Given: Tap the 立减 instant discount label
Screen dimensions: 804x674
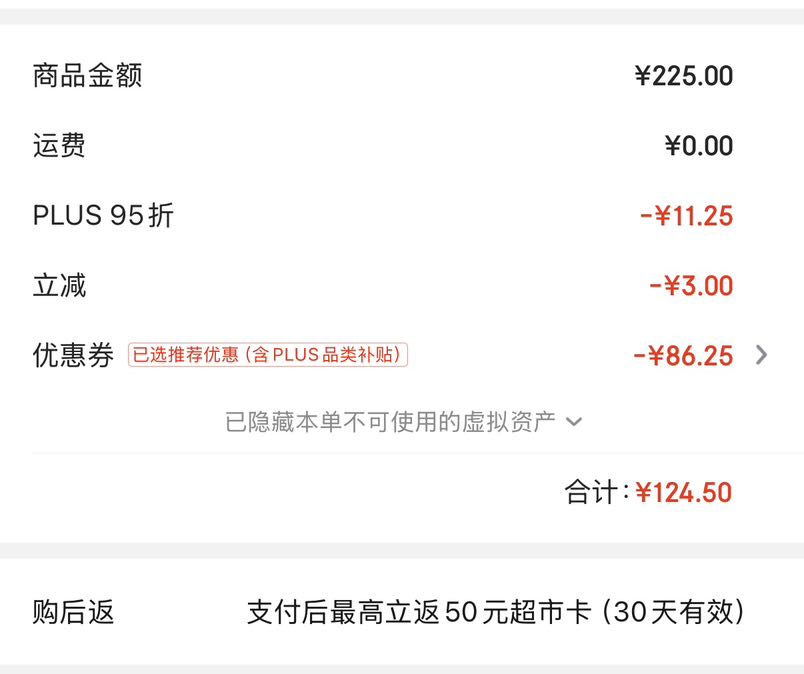Looking at the screenshot, I should 59,285.
